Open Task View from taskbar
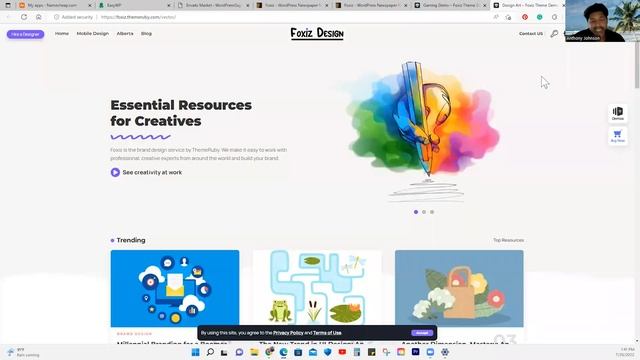 point(224,352)
